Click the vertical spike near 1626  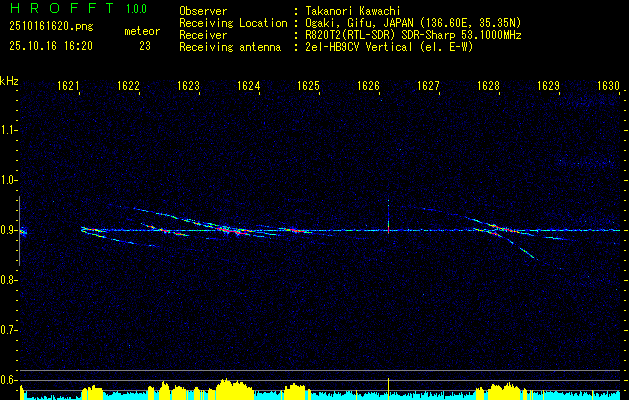click(x=388, y=217)
